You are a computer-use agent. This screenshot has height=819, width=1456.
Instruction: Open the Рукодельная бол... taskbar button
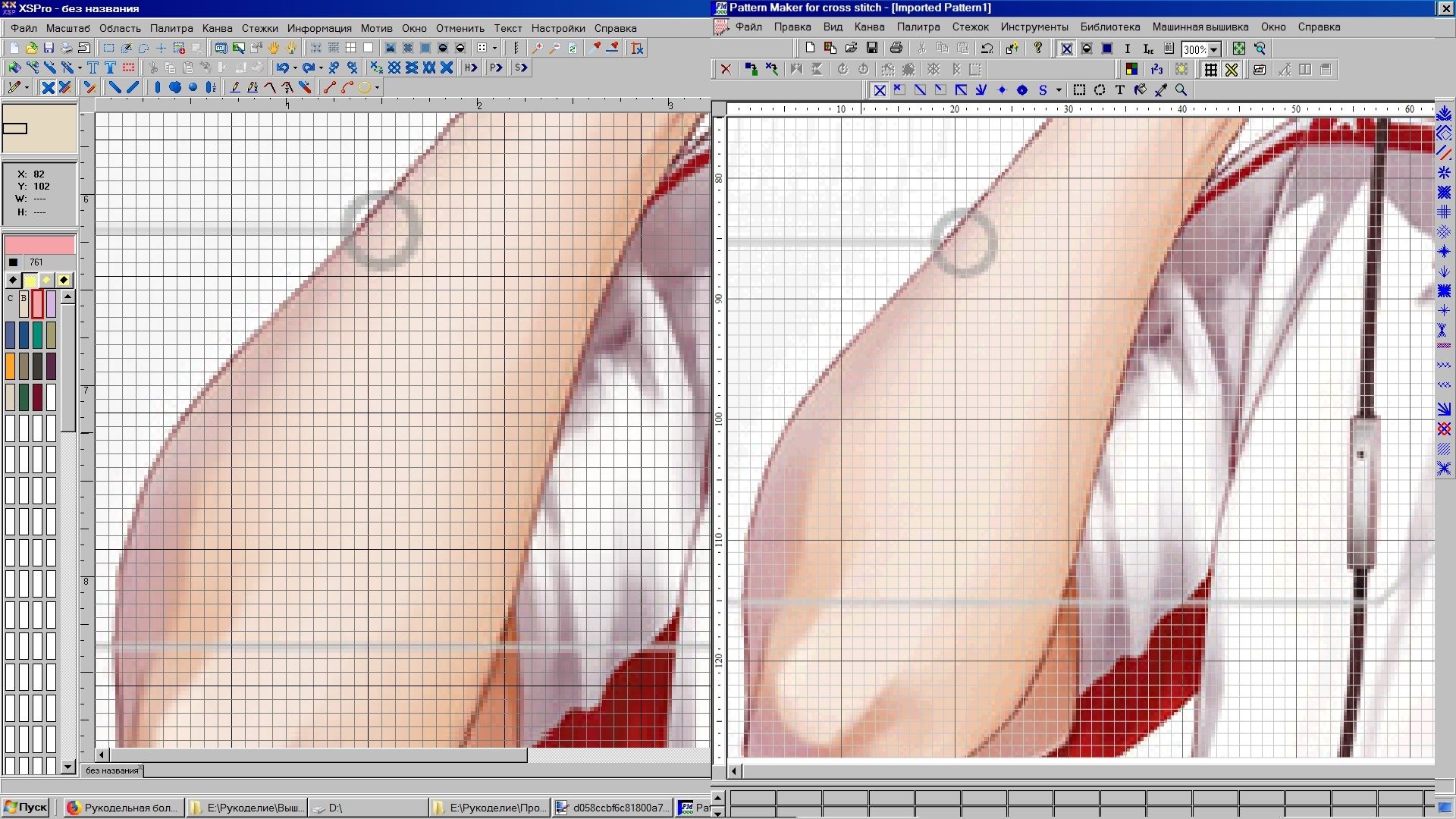coord(123,808)
